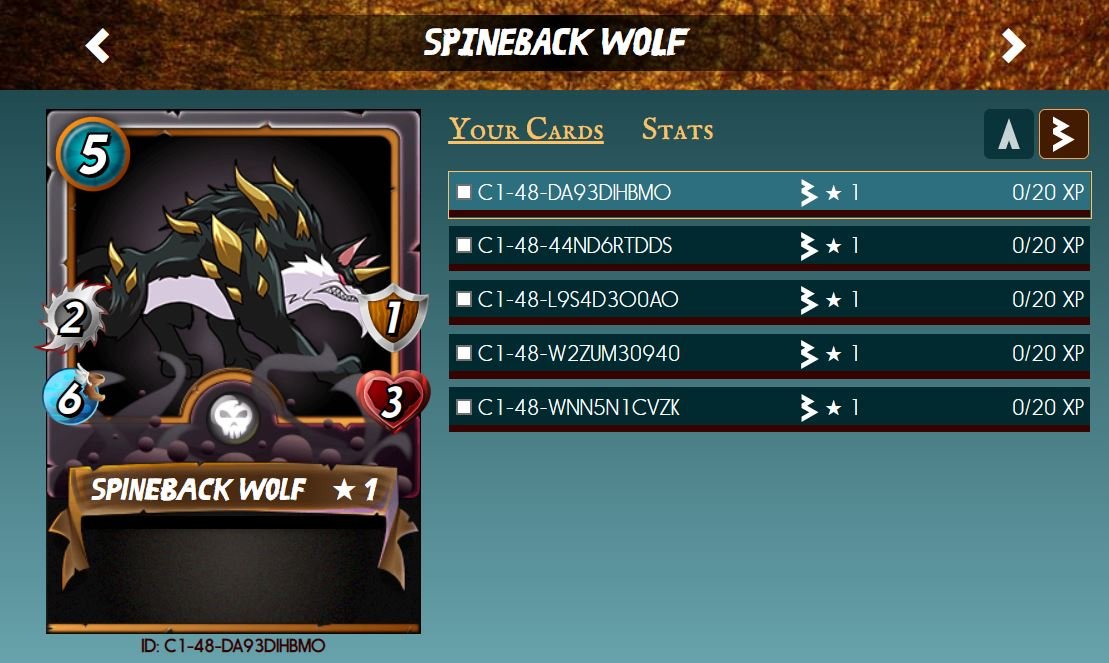1109x663 pixels.
Task: Click the card ID text below the card
Action: [233, 646]
